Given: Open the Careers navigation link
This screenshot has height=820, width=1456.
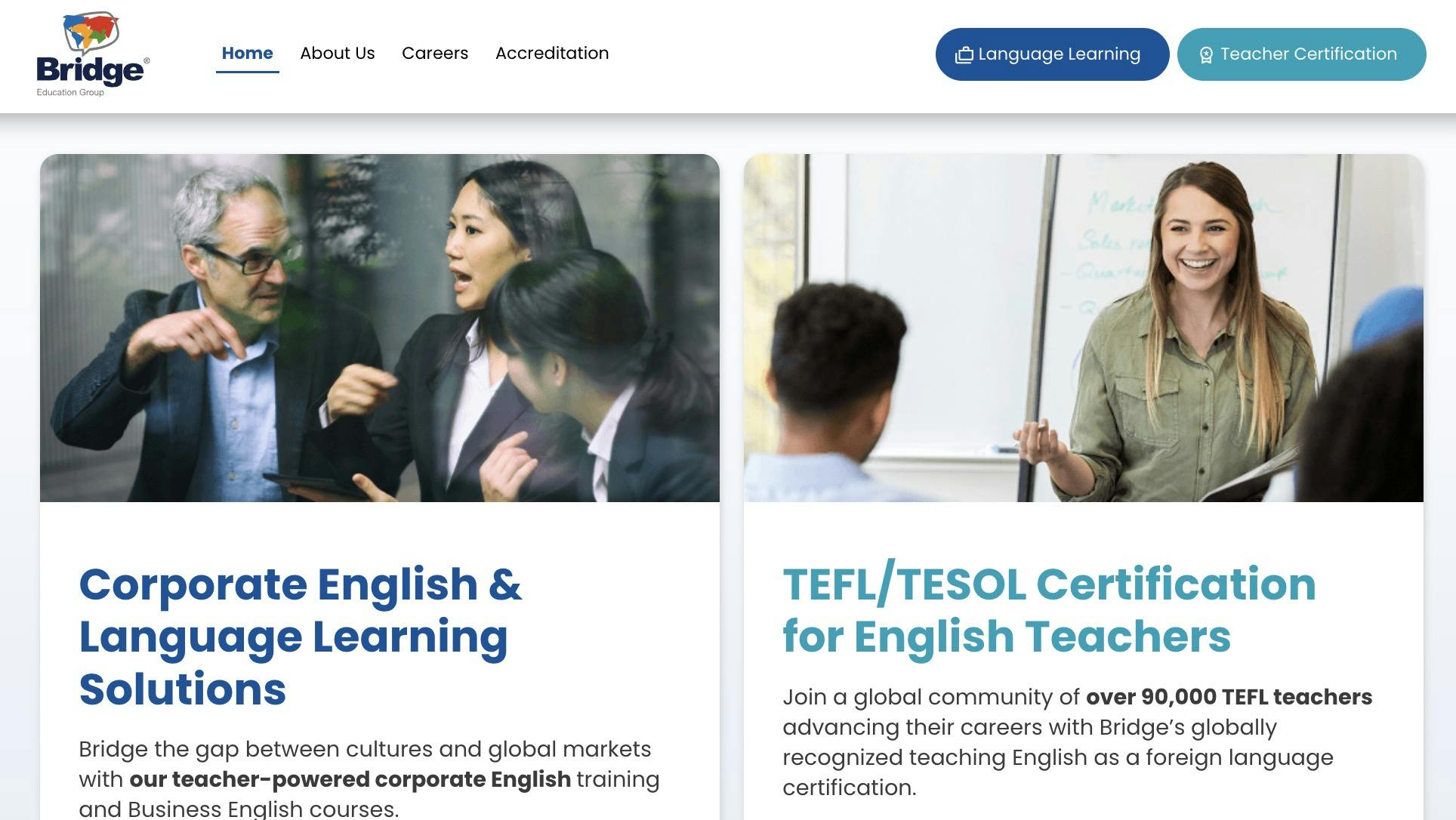Looking at the screenshot, I should pos(435,54).
